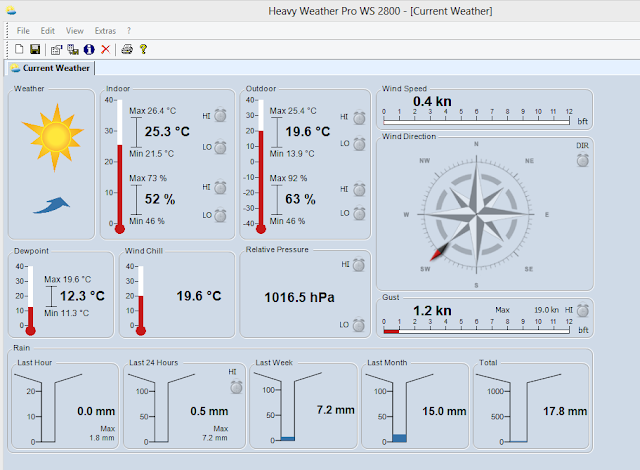Image resolution: width=640 pixels, height=470 pixels.
Task: Click the app icon in title bar
Action: click(x=11, y=11)
